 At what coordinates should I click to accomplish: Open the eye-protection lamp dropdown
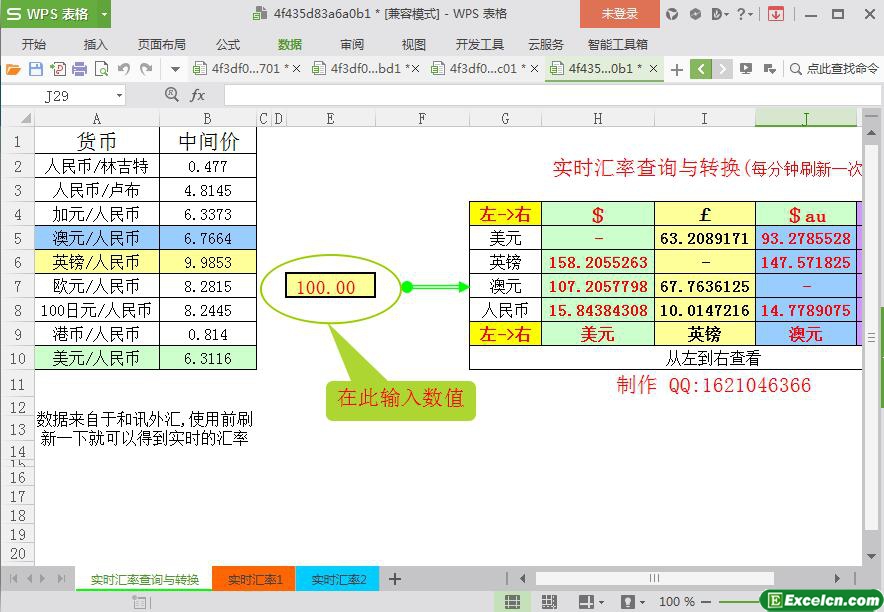[x=631, y=602]
